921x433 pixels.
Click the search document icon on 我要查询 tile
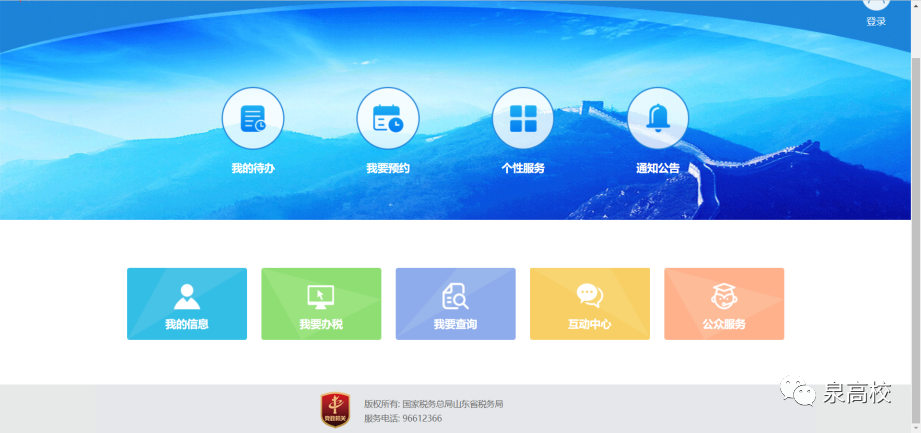click(455, 296)
